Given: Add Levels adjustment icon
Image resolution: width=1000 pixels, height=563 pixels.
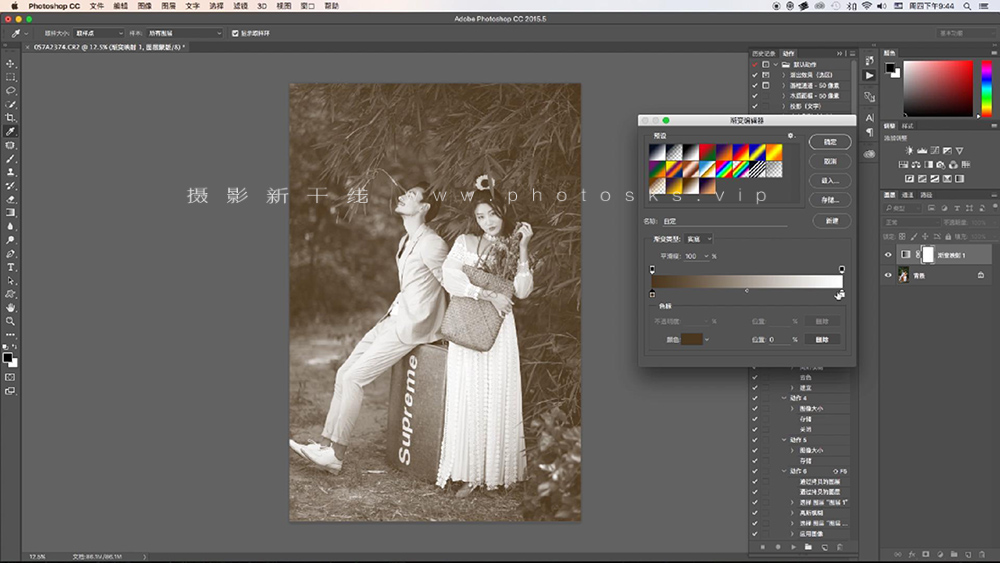Looking at the screenshot, I should click(x=922, y=150).
